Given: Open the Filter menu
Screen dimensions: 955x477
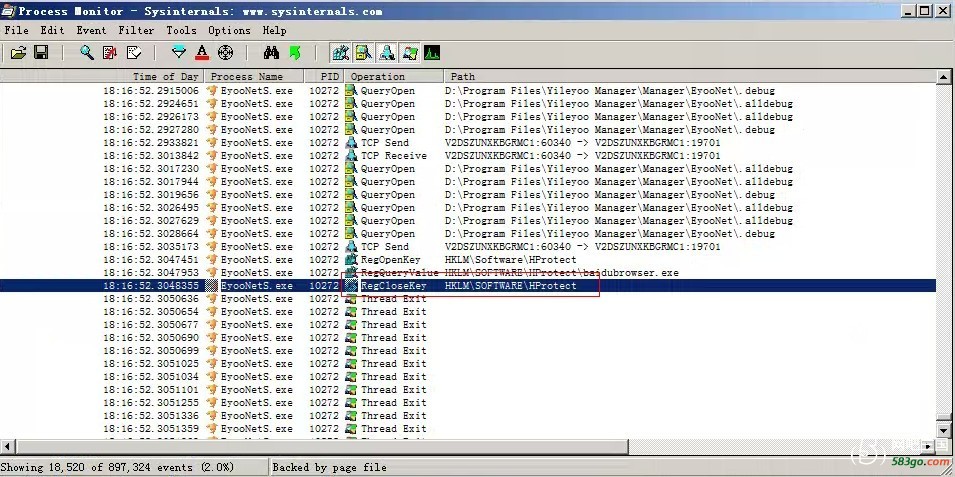Looking at the screenshot, I should click(x=136, y=30).
